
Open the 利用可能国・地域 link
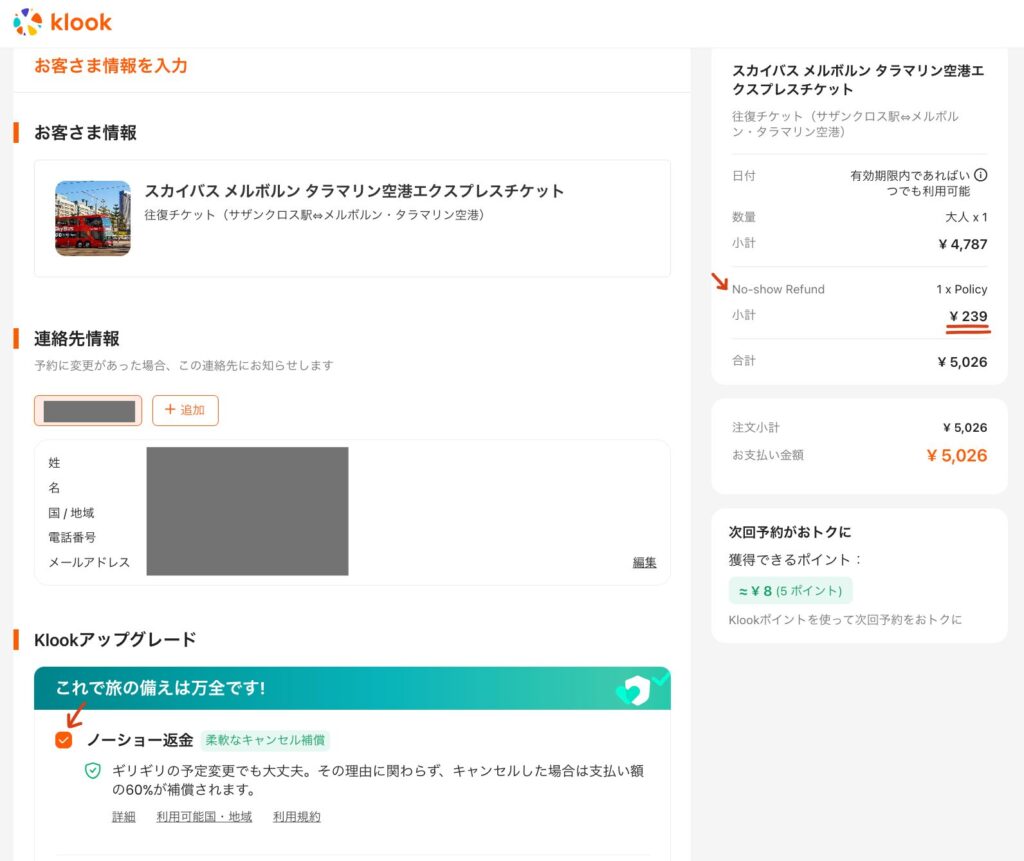[x=204, y=817]
